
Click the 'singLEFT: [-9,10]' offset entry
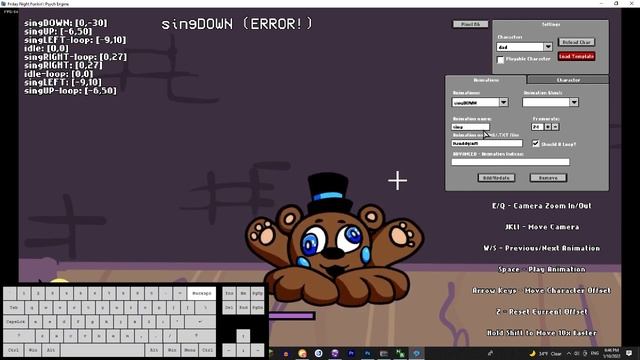pyautogui.click(x=62, y=82)
